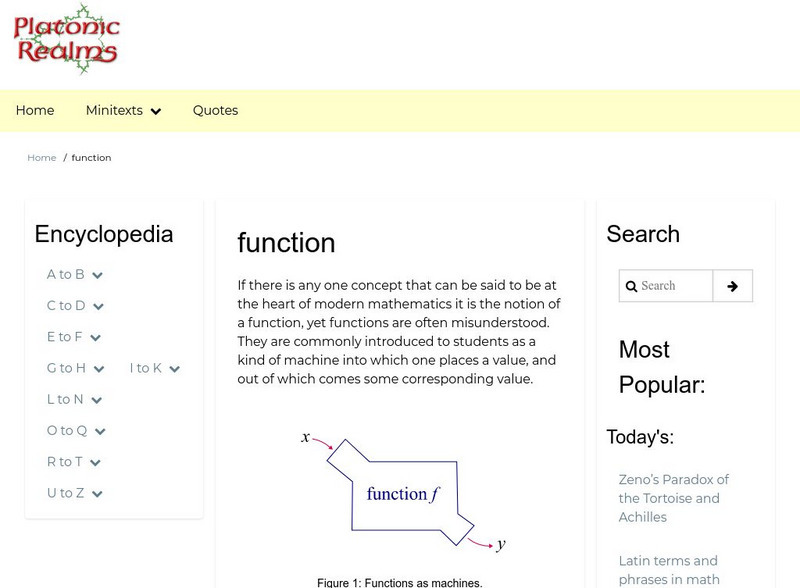This screenshot has height=588, width=800.
Task: Open Latin terms and phrases in math link
Action: tap(668, 570)
